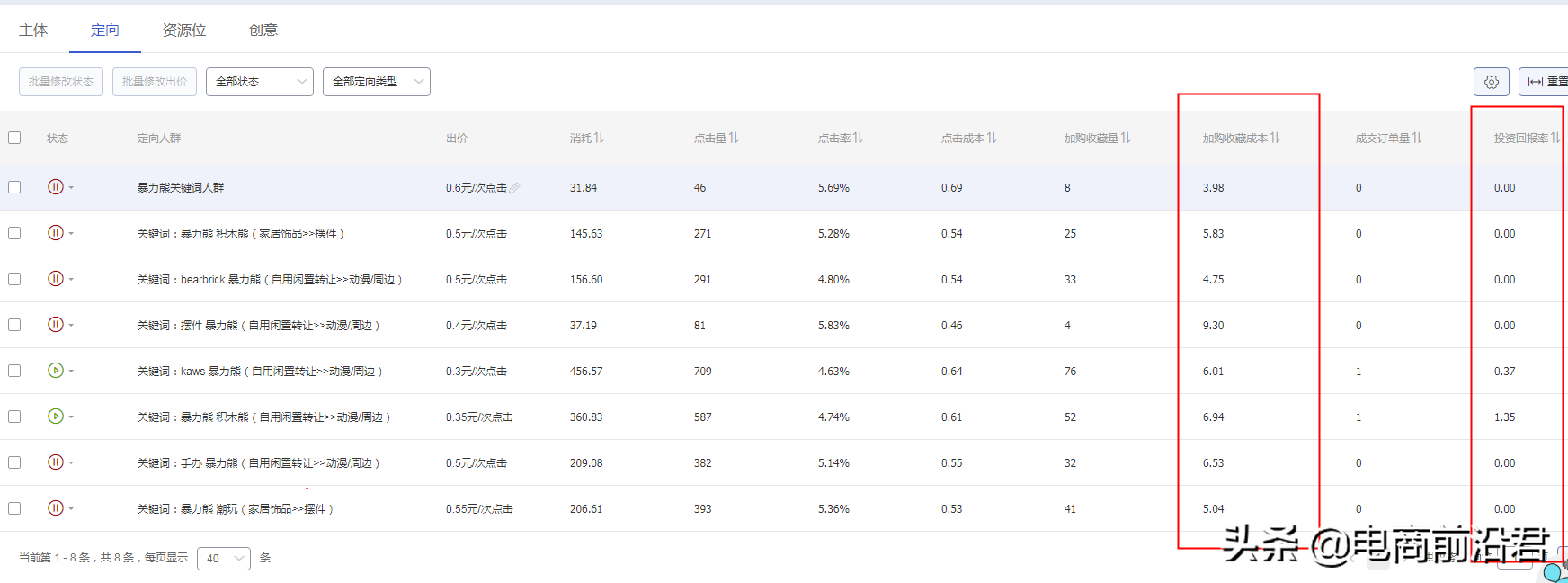Click pause status icon for 暴力熊关键词人群 row
The height and width of the screenshot is (583, 1568).
pyautogui.click(x=56, y=187)
